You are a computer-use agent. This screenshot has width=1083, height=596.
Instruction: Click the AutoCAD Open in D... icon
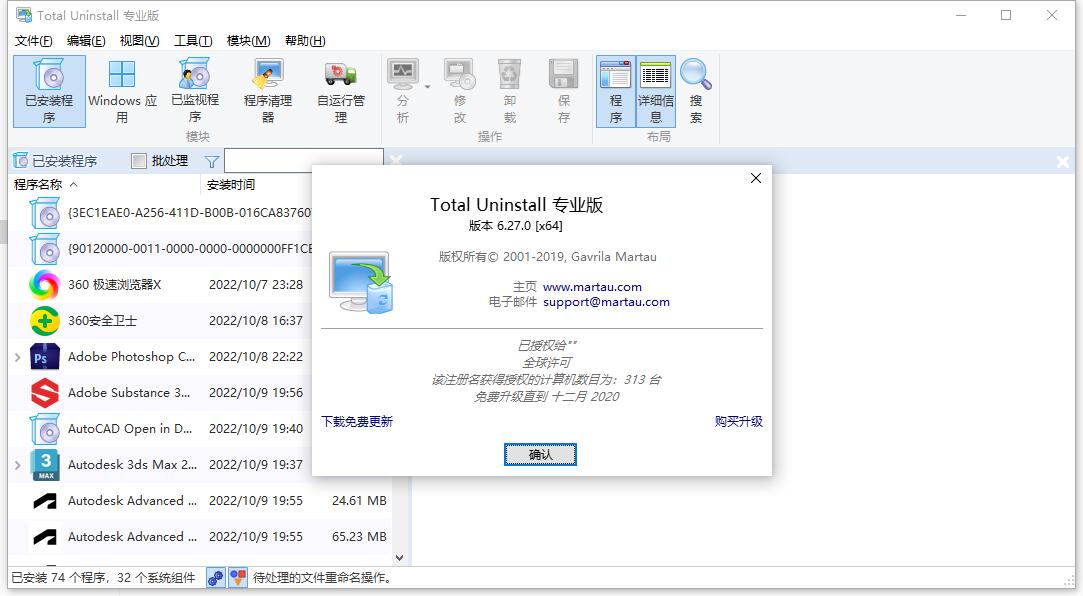pyautogui.click(x=45, y=429)
